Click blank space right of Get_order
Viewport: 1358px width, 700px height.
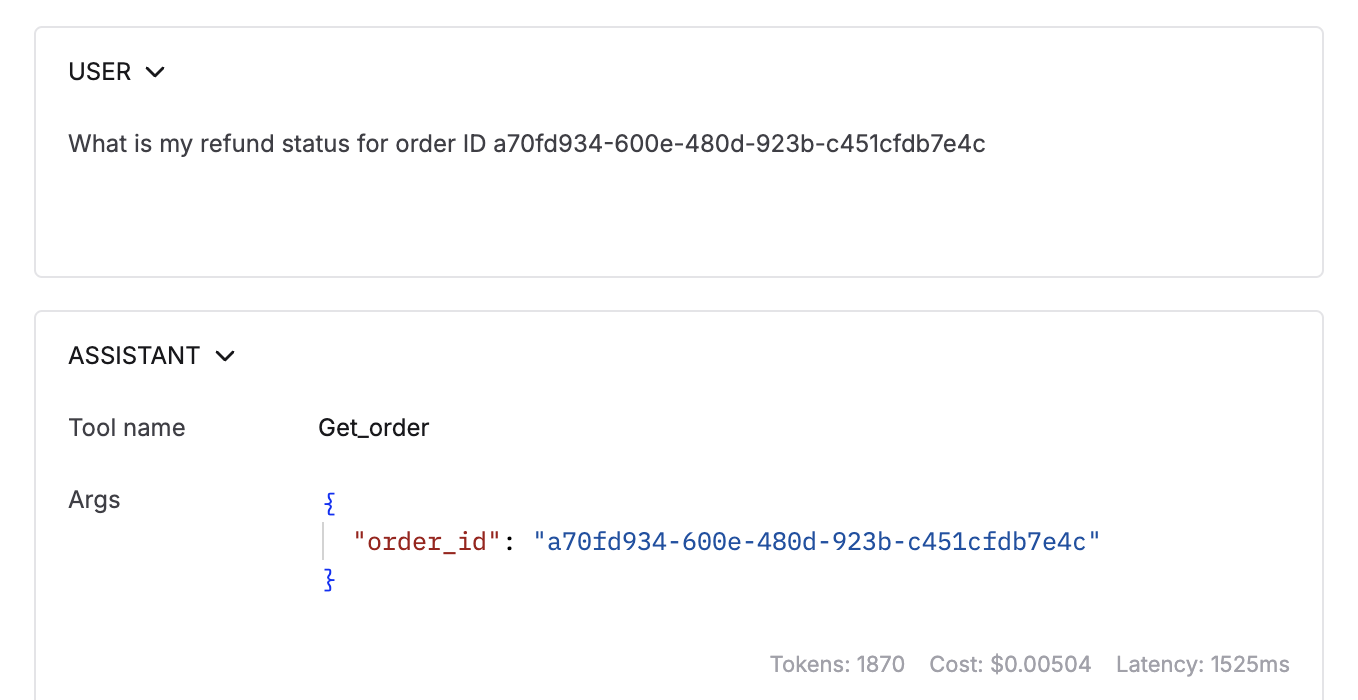860,428
